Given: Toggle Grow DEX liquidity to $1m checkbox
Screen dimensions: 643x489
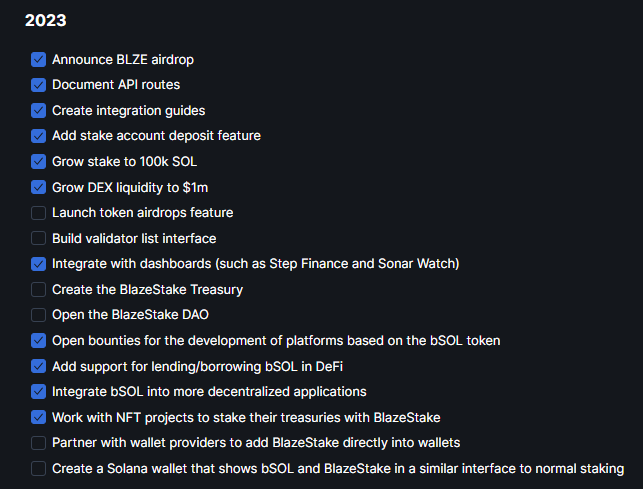Looking at the screenshot, I should click(38, 187).
